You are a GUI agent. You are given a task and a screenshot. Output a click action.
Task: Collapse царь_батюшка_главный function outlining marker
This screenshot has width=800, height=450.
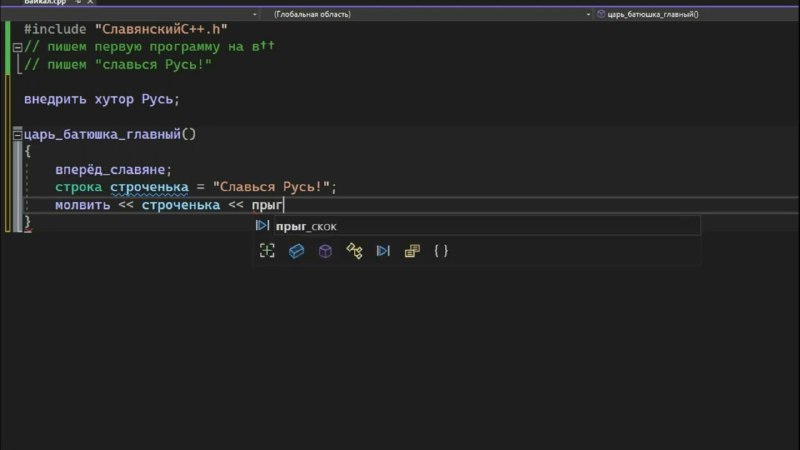click(x=17, y=135)
